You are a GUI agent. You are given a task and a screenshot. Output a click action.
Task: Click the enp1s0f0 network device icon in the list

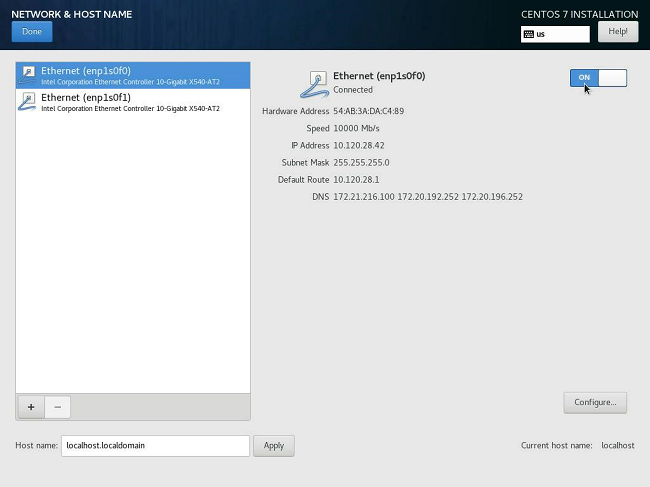(28, 75)
